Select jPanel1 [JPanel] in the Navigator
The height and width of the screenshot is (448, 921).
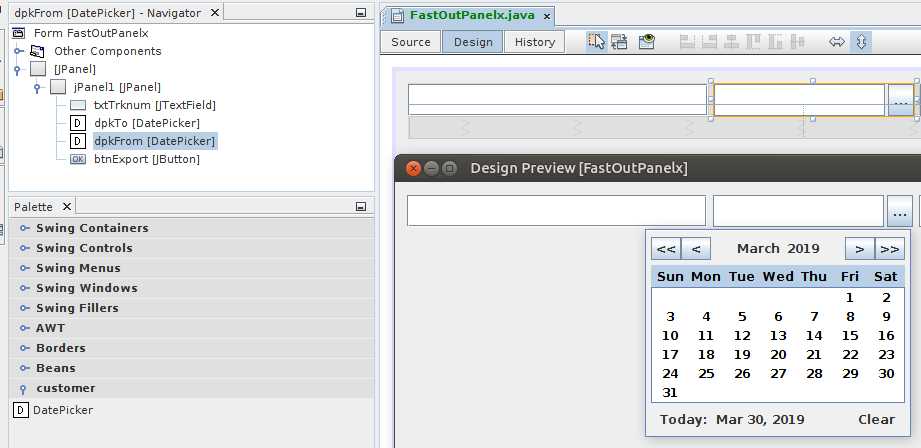point(117,87)
